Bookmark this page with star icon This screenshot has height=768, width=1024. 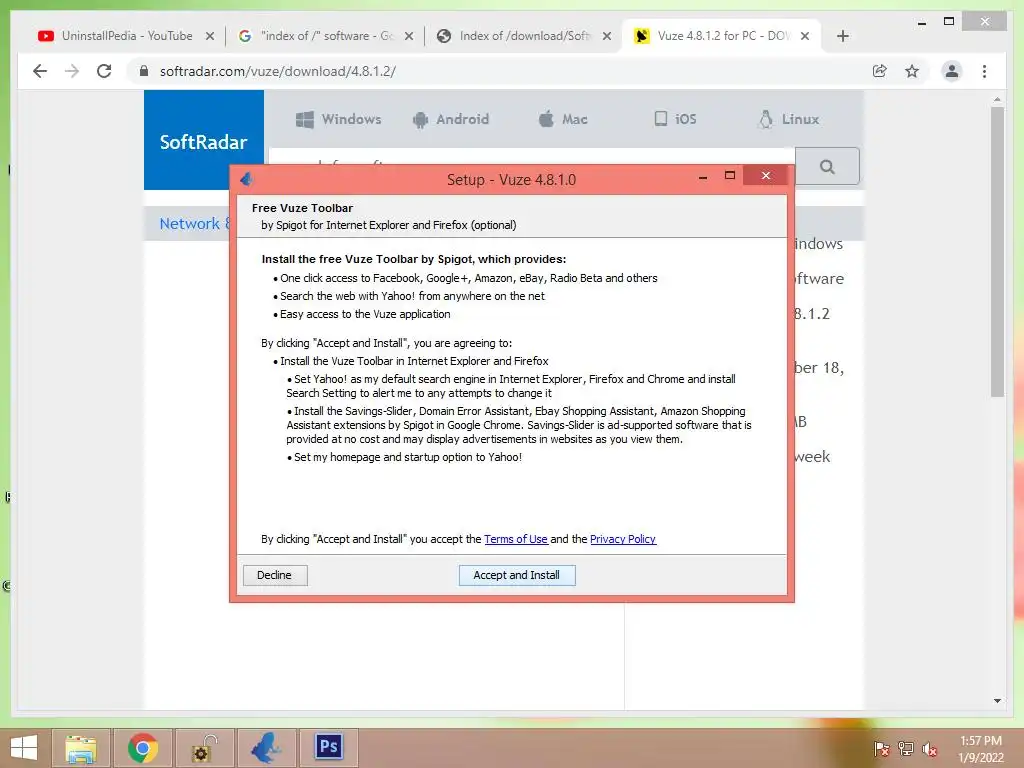912,71
